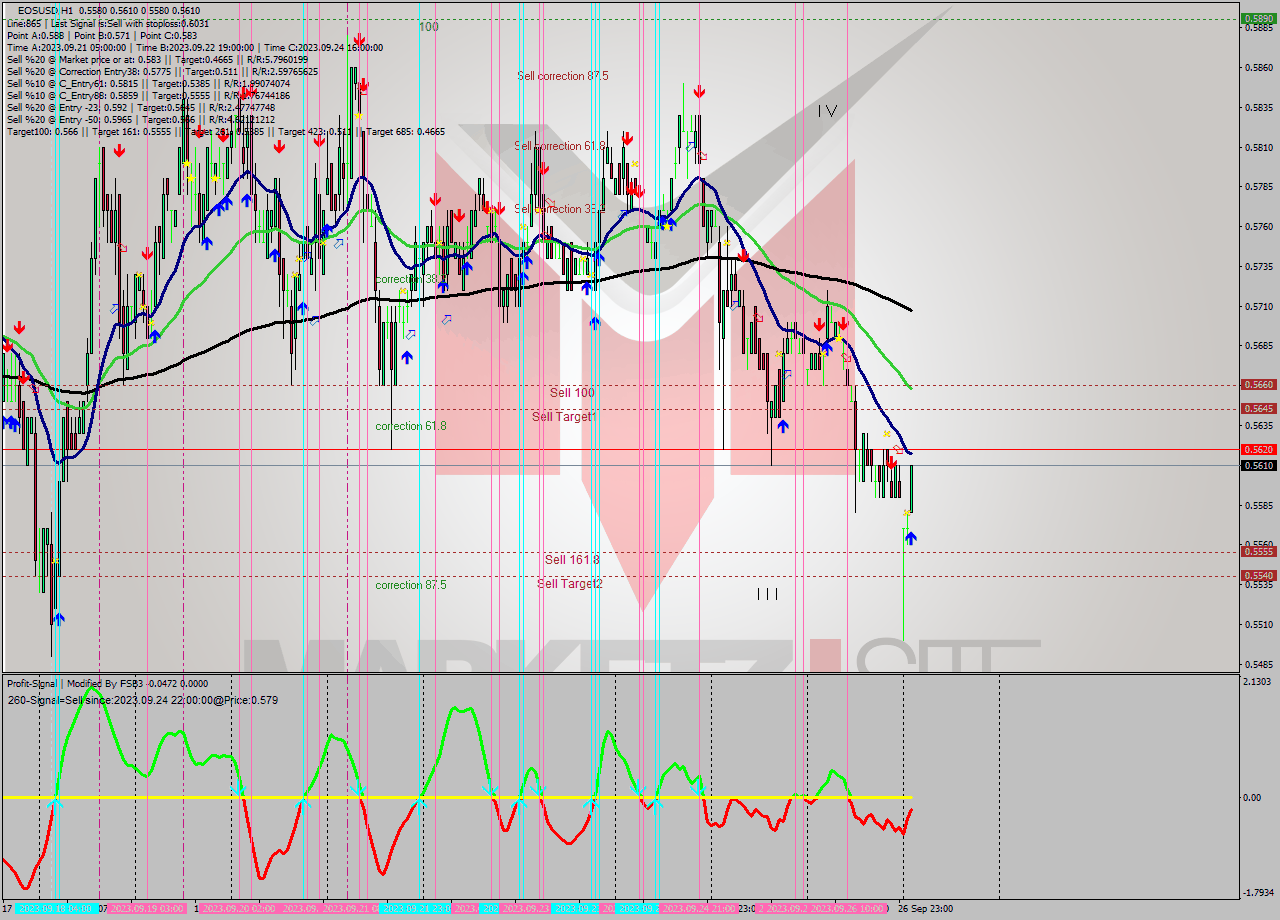Screen dimensions: 1280x920
Task: Click the yellow zero line in the Profit-Signal panel
Action: (x=400, y=797)
